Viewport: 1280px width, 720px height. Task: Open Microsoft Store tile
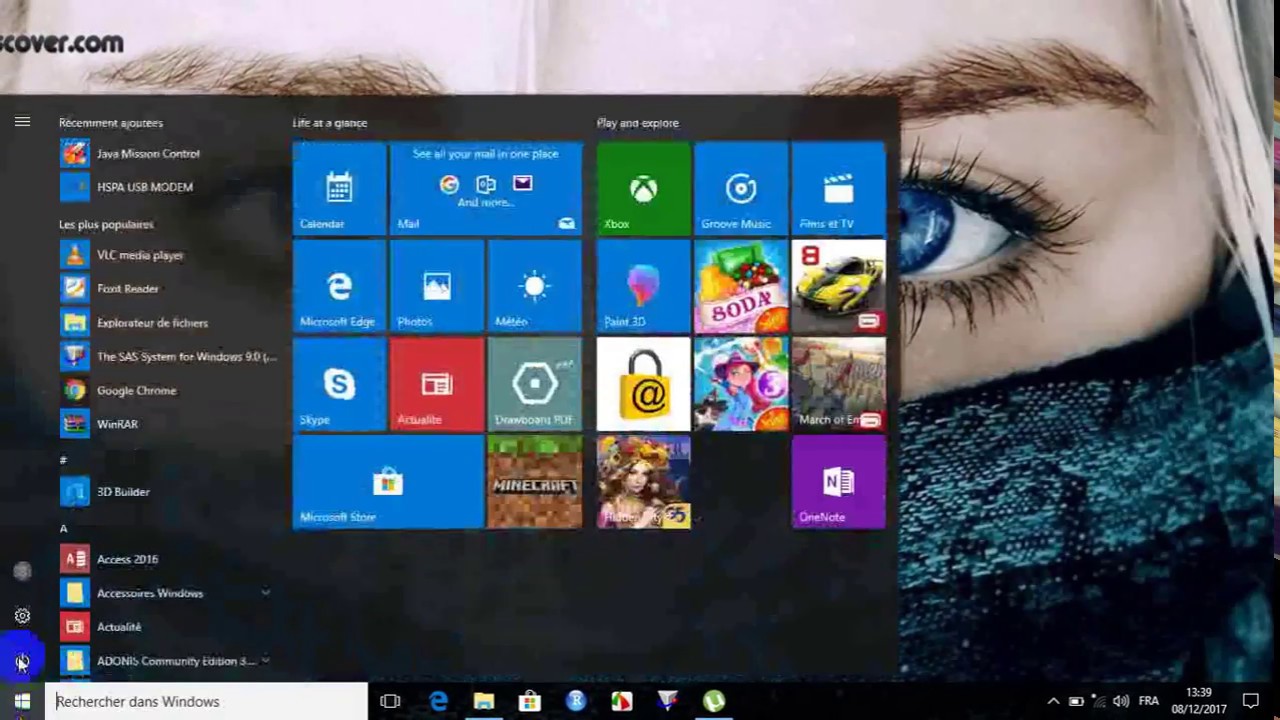388,482
